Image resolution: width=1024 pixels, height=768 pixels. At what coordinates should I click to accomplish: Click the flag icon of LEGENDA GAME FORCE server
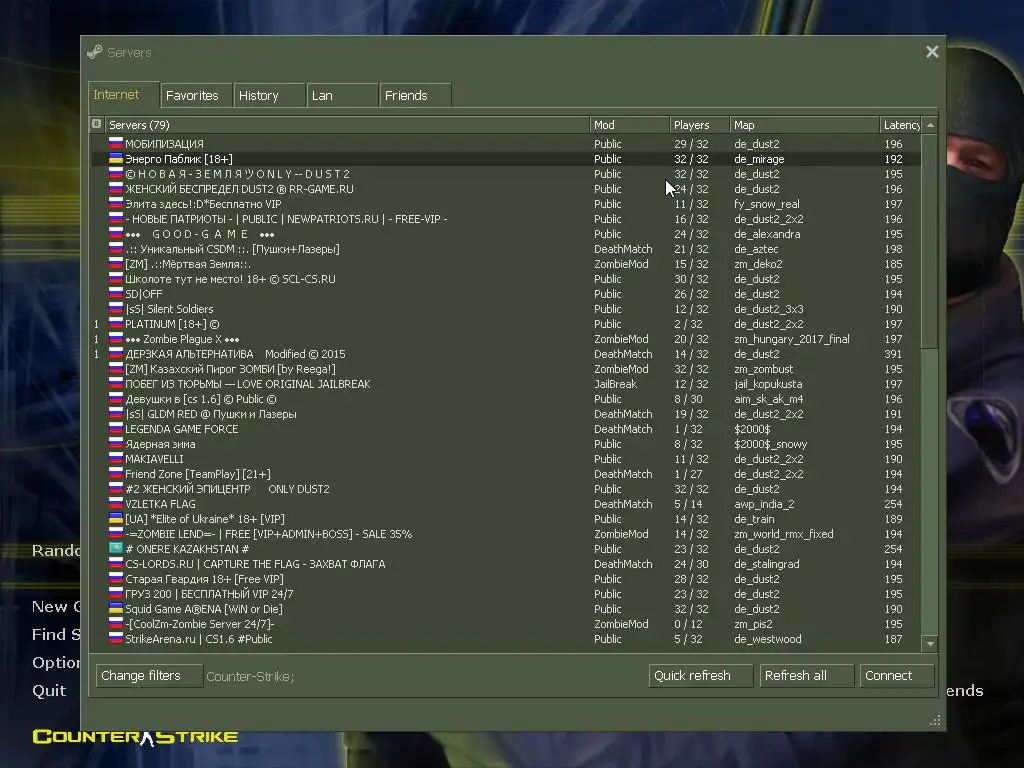116,428
